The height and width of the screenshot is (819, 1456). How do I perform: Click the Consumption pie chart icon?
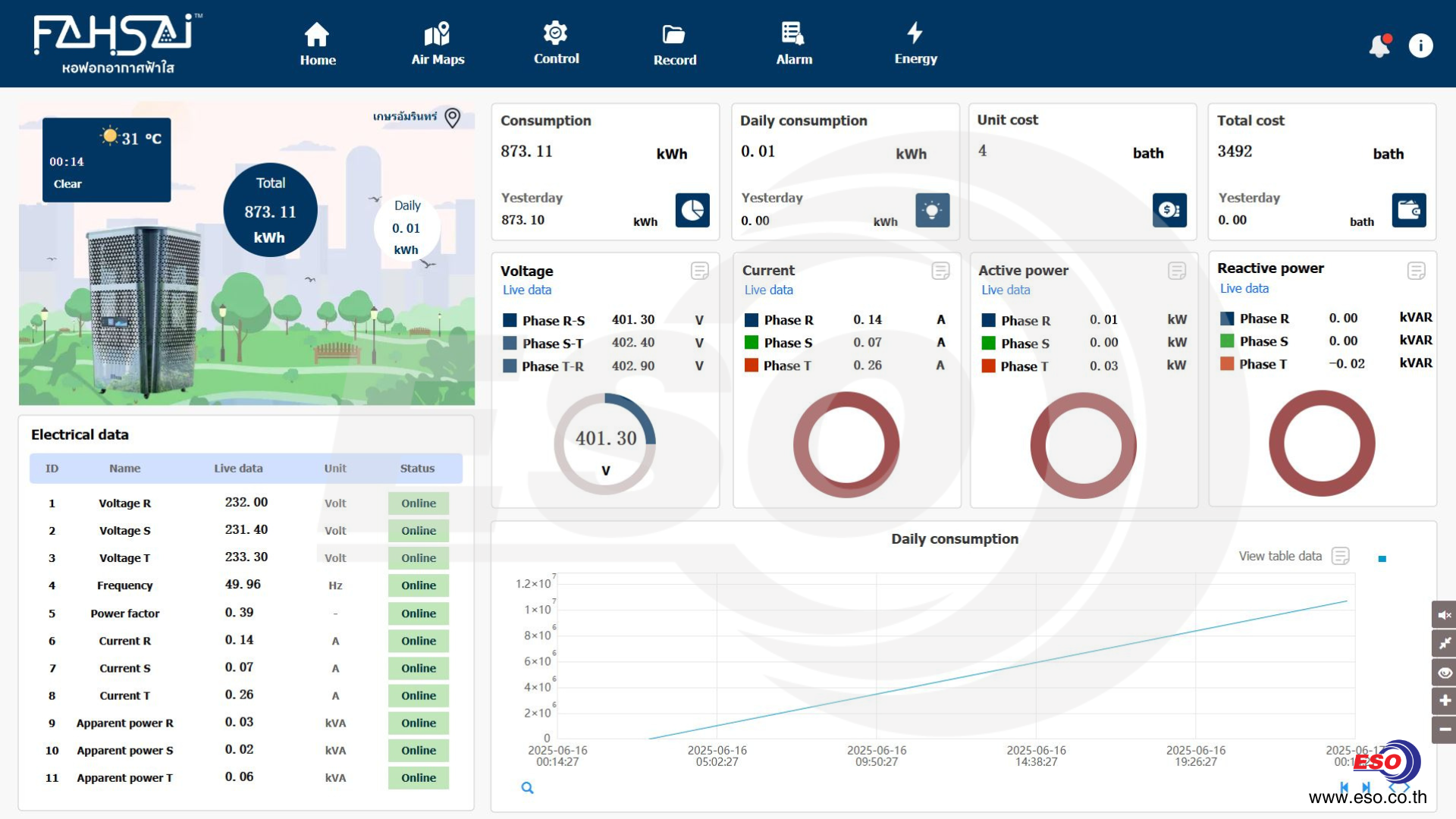click(x=692, y=210)
